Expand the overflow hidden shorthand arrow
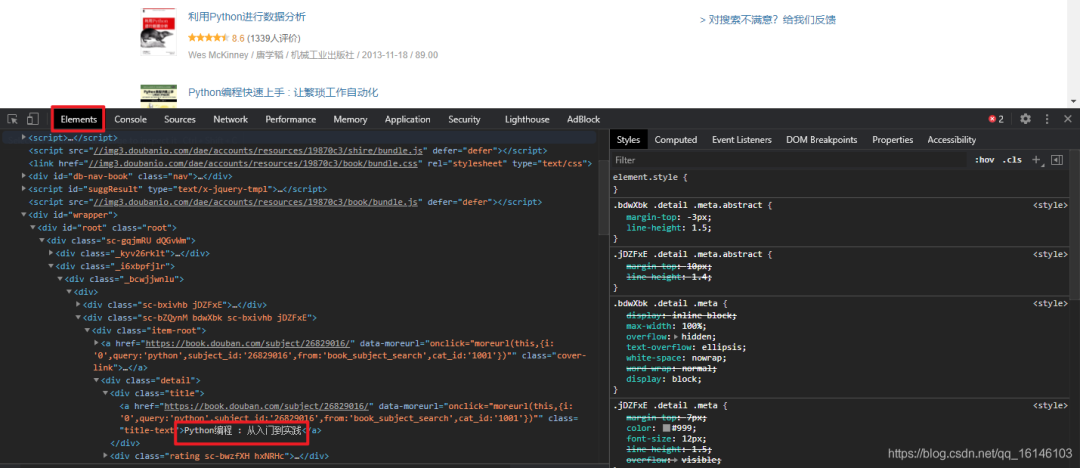The height and width of the screenshot is (468, 1080). 676,337
